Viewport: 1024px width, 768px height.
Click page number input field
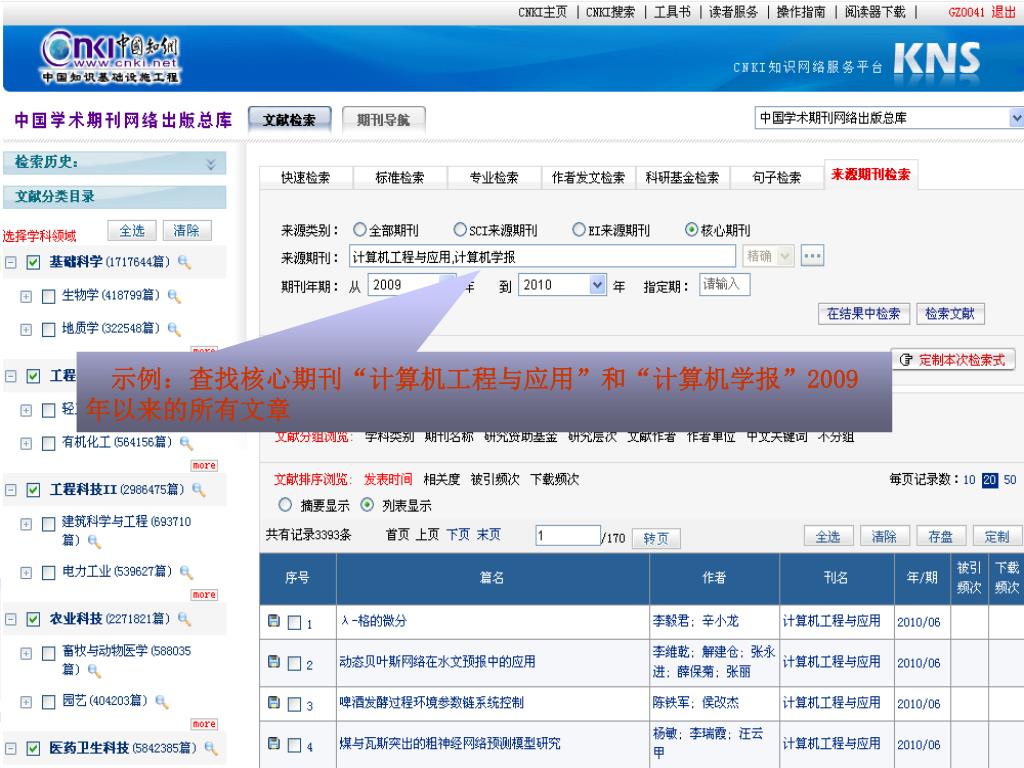coord(568,536)
